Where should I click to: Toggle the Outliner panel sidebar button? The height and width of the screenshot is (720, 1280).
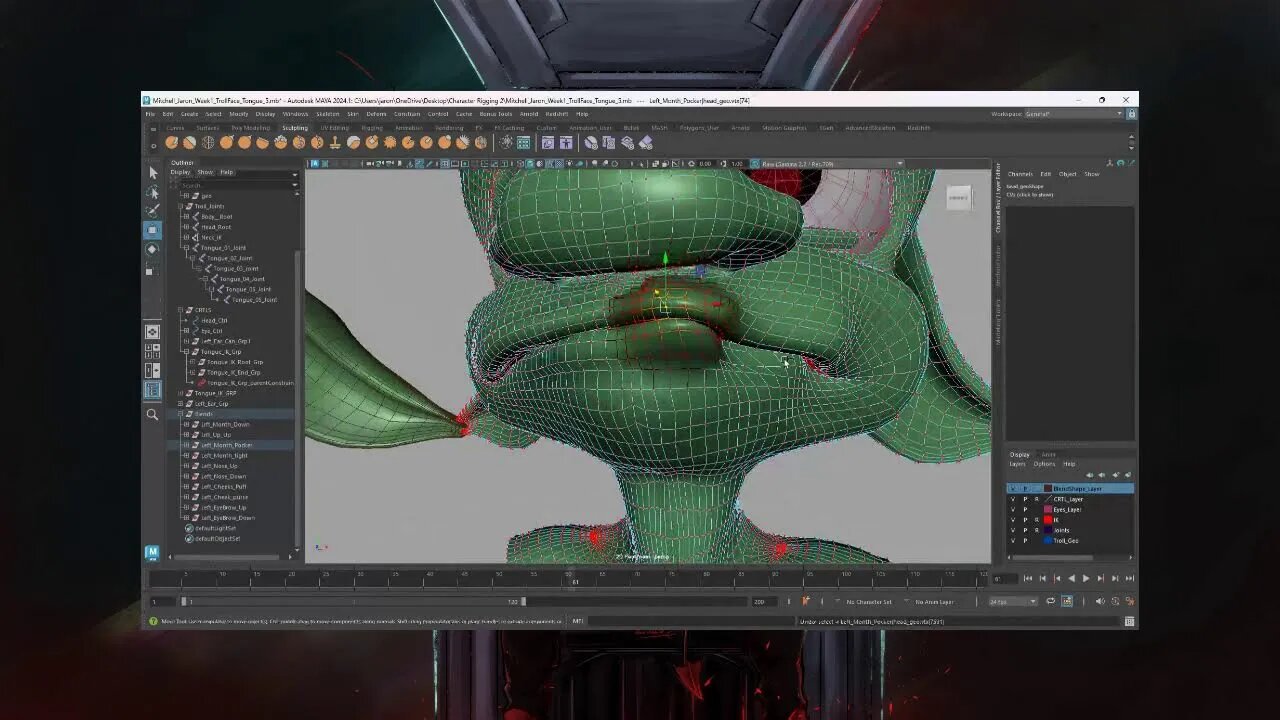(x=152, y=390)
